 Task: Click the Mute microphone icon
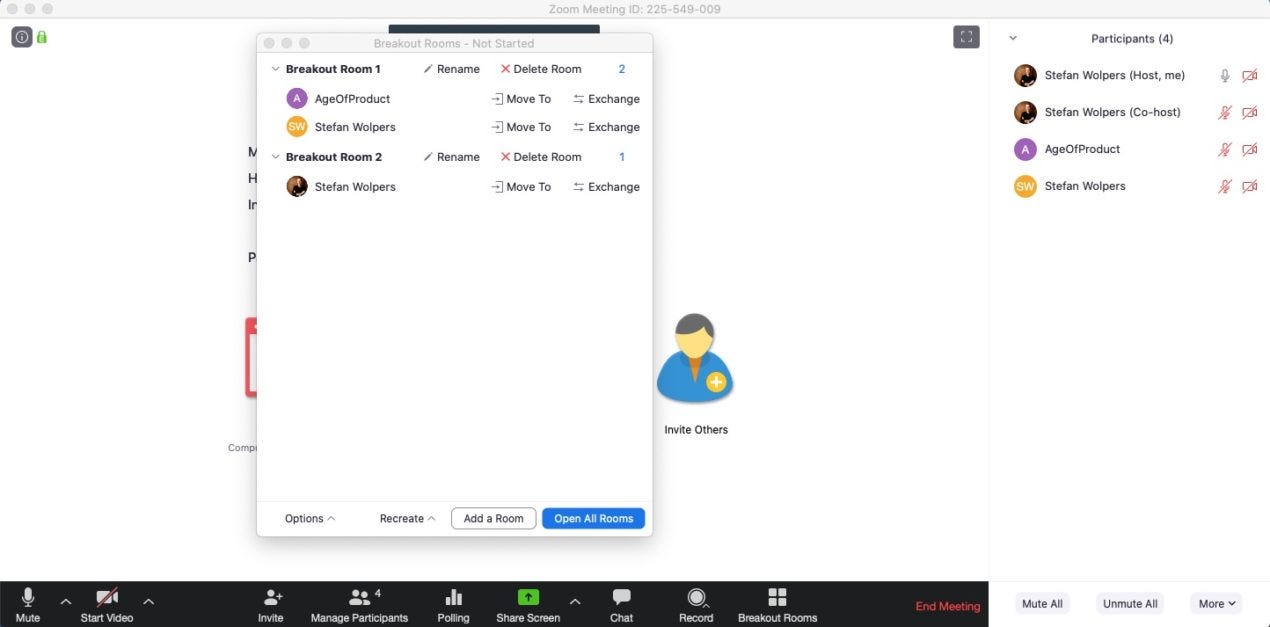coord(28,597)
